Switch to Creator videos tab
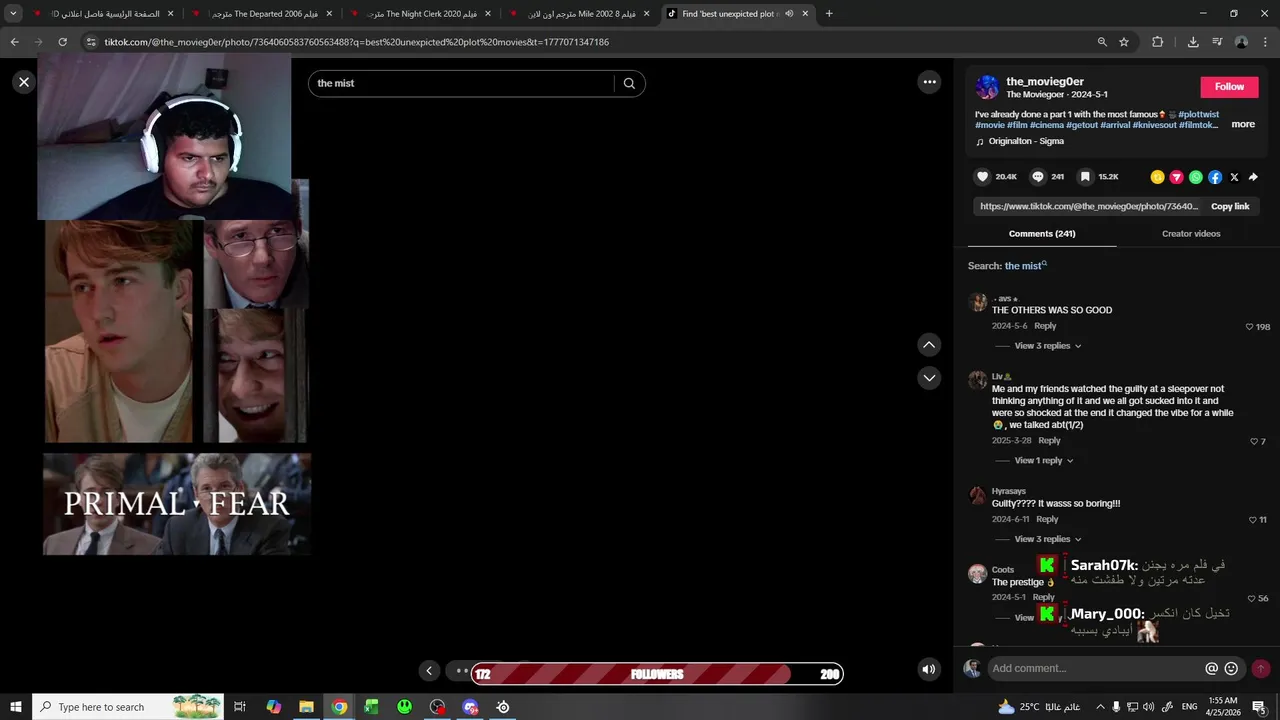Viewport: 1280px width, 720px height. pos(1191,234)
